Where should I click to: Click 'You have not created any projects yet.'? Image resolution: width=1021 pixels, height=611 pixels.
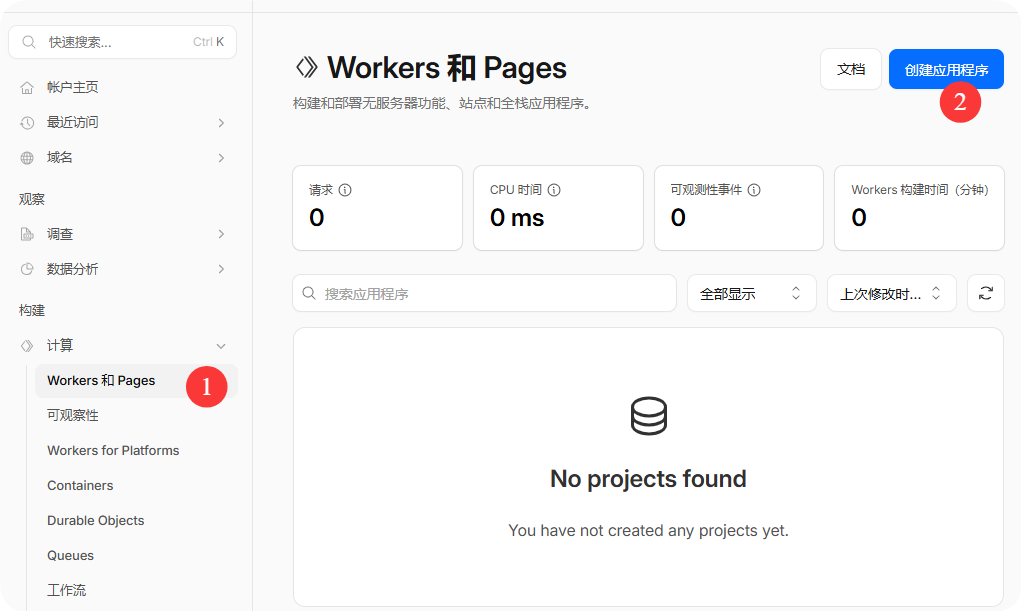coord(649,530)
